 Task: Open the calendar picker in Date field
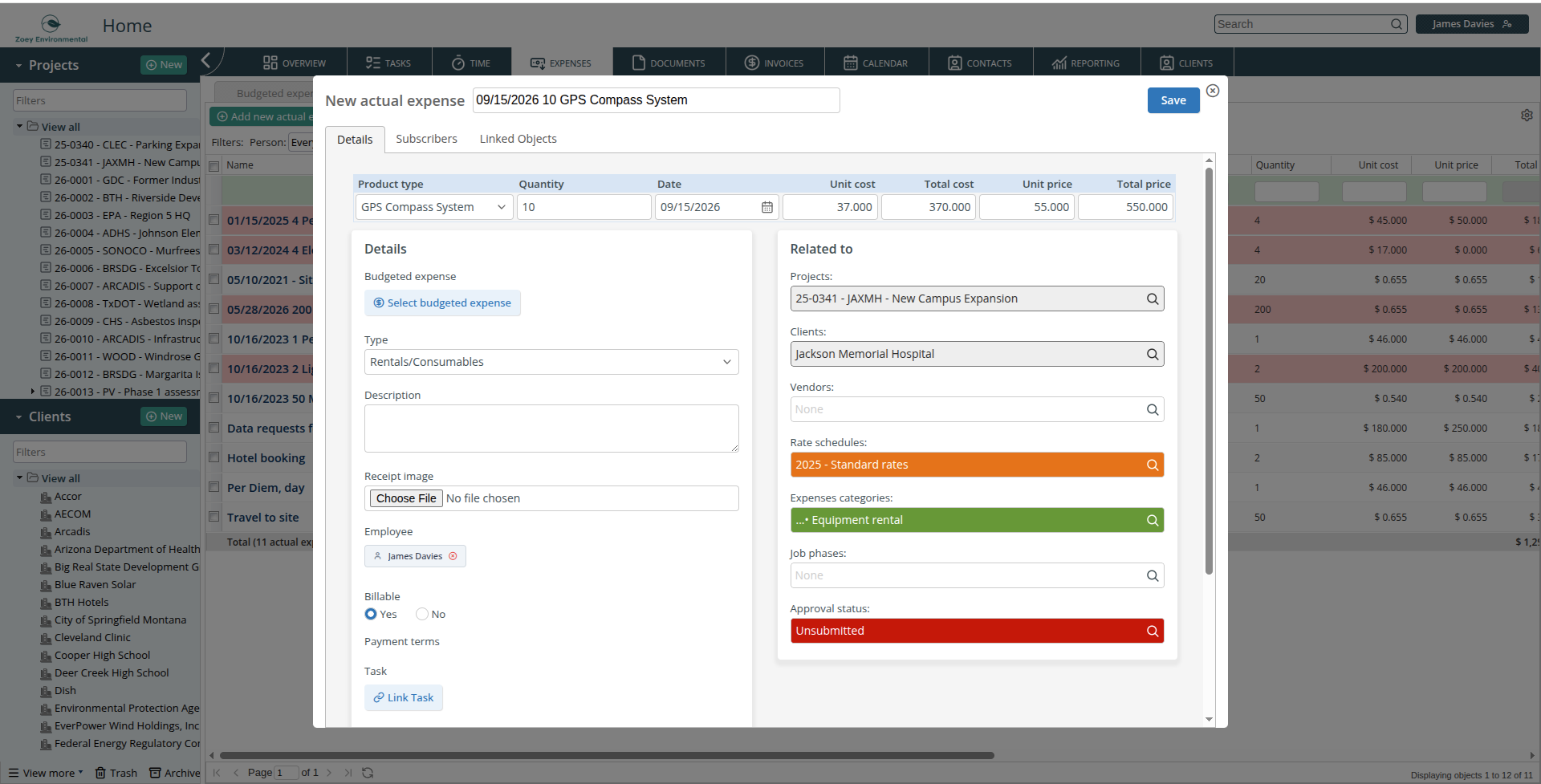tap(767, 207)
